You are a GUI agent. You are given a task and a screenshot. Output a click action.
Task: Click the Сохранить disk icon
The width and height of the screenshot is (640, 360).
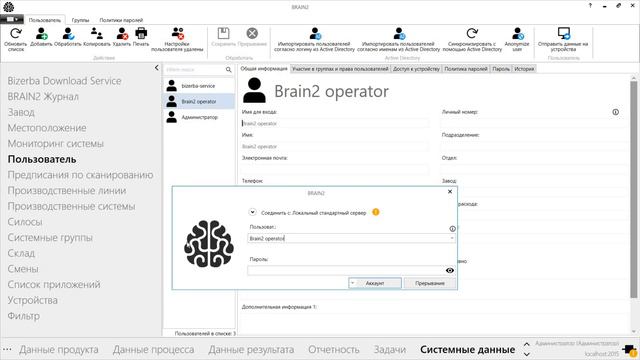tap(223, 33)
